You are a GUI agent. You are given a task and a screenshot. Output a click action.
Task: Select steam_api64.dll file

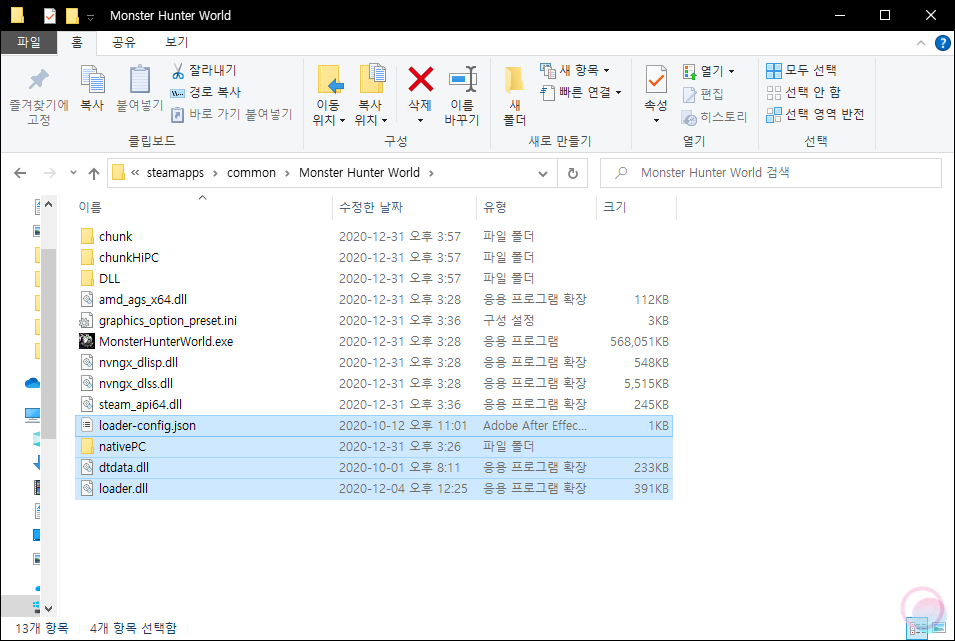pyautogui.click(x=374, y=405)
